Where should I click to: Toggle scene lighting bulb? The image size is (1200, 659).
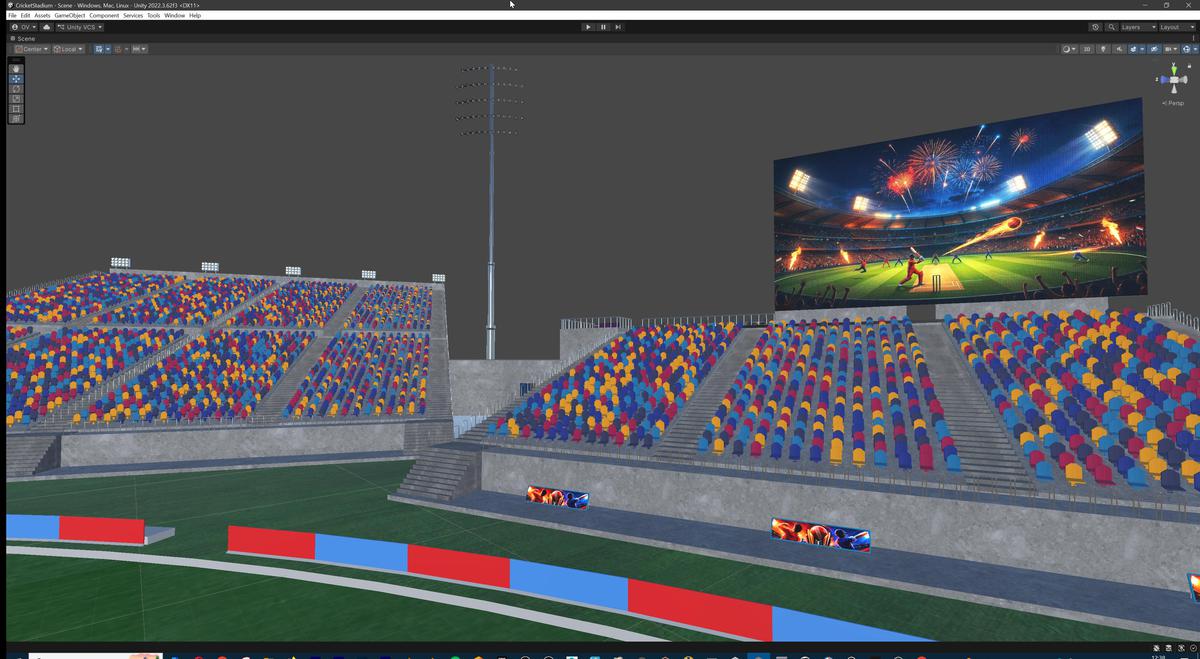(x=1103, y=49)
